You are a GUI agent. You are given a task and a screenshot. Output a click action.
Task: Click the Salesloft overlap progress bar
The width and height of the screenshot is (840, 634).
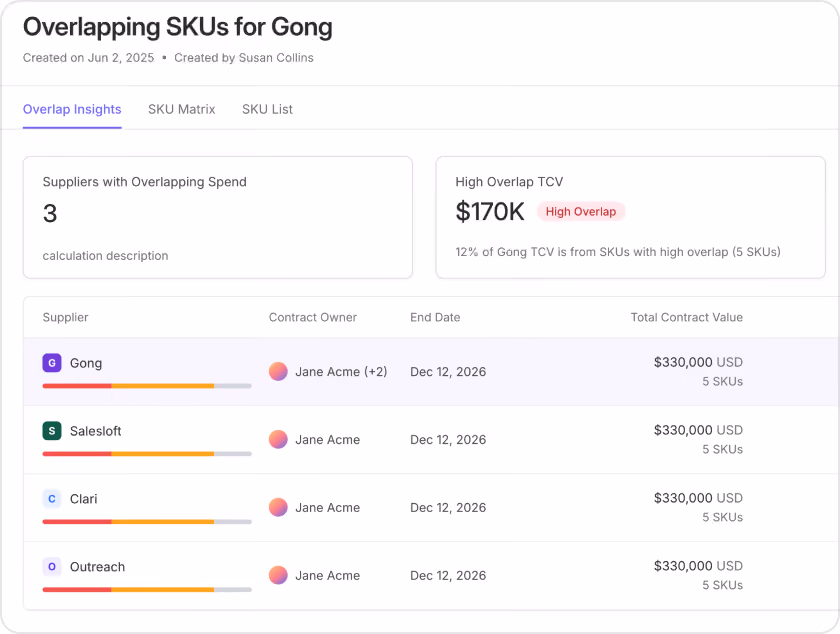[147, 454]
